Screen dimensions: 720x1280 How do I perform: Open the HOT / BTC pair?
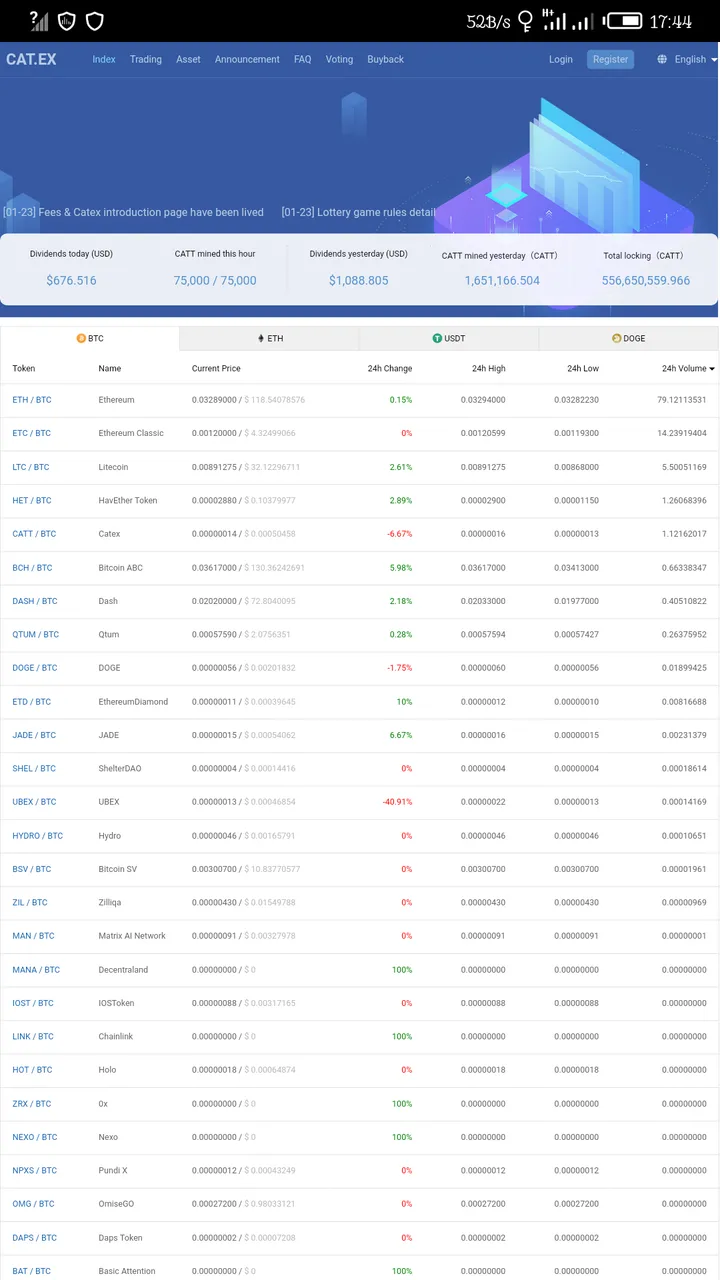click(32, 1070)
